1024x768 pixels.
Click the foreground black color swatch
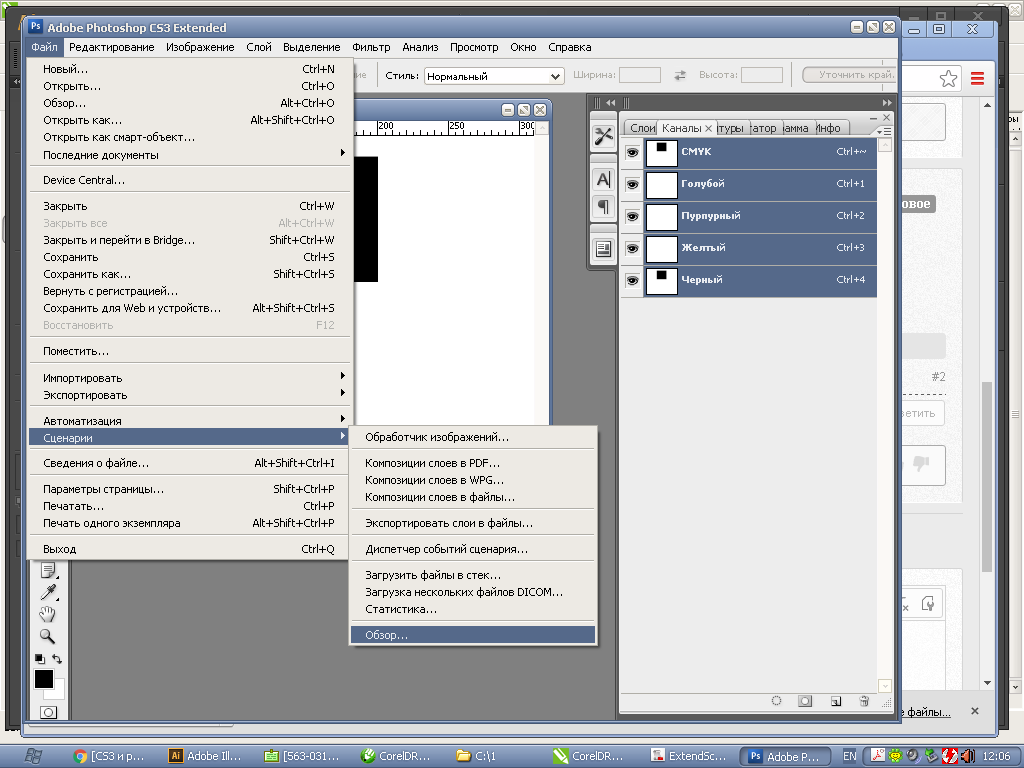pyautogui.click(x=44, y=679)
